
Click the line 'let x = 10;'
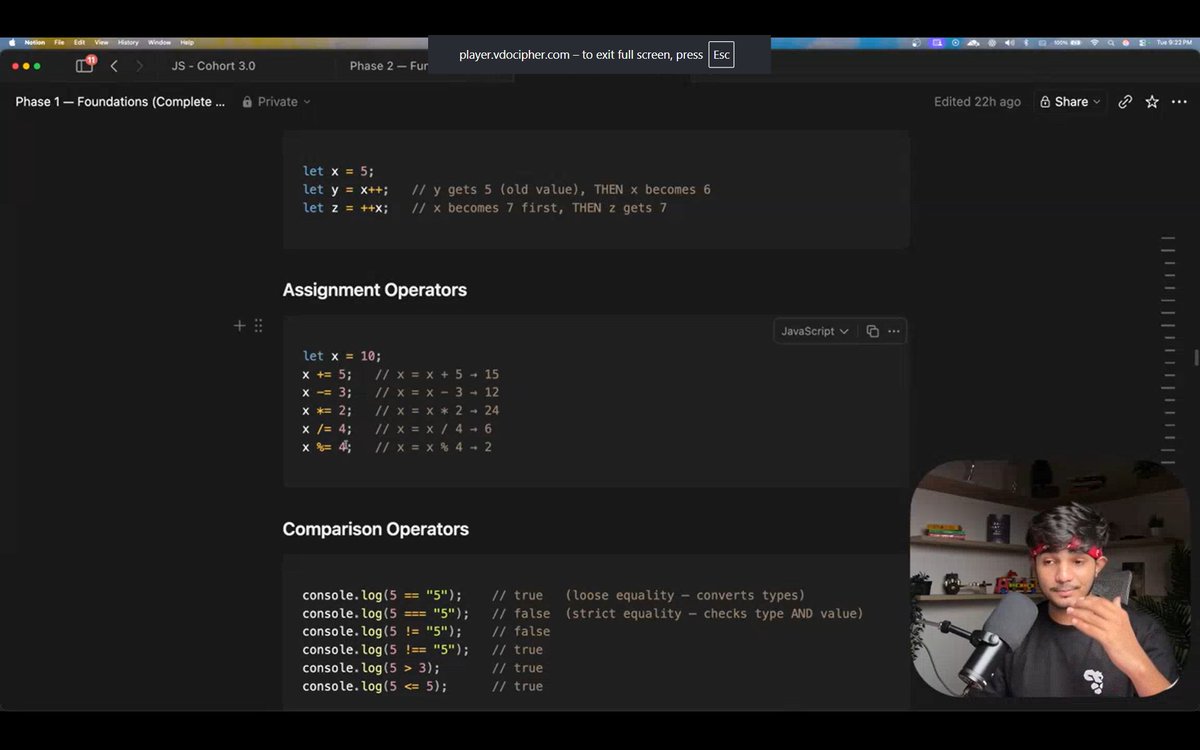pos(342,356)
